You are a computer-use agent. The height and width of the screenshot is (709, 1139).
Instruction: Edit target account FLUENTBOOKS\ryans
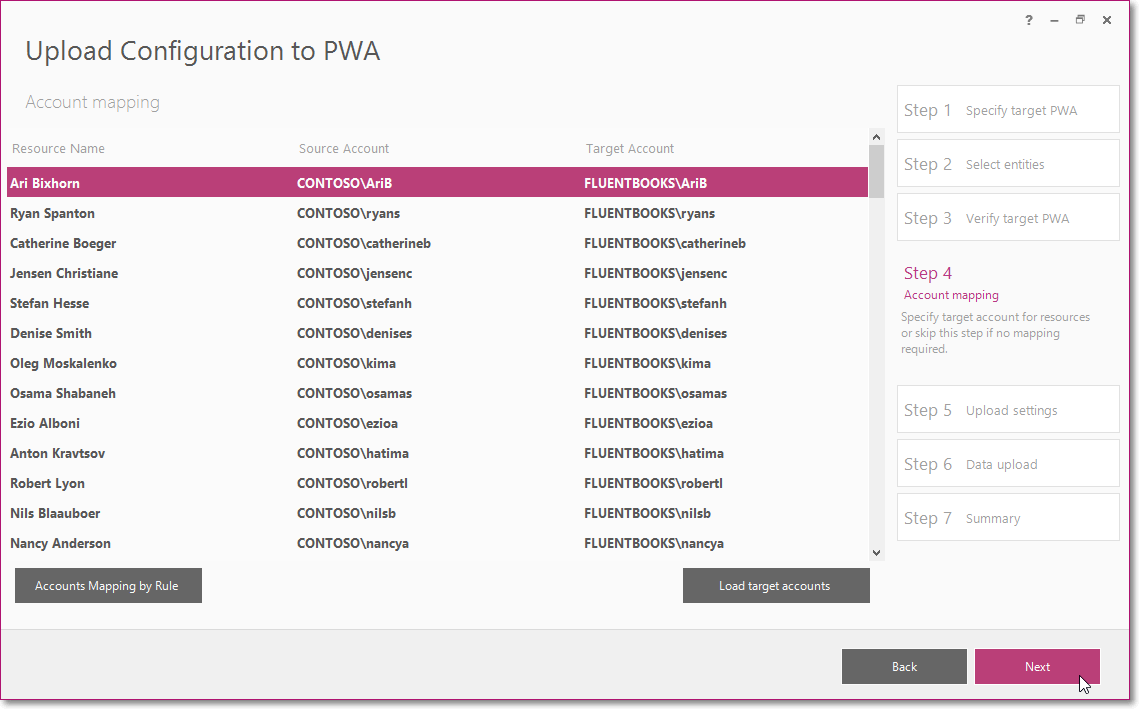pyautogui.click(x=649, y=214)
